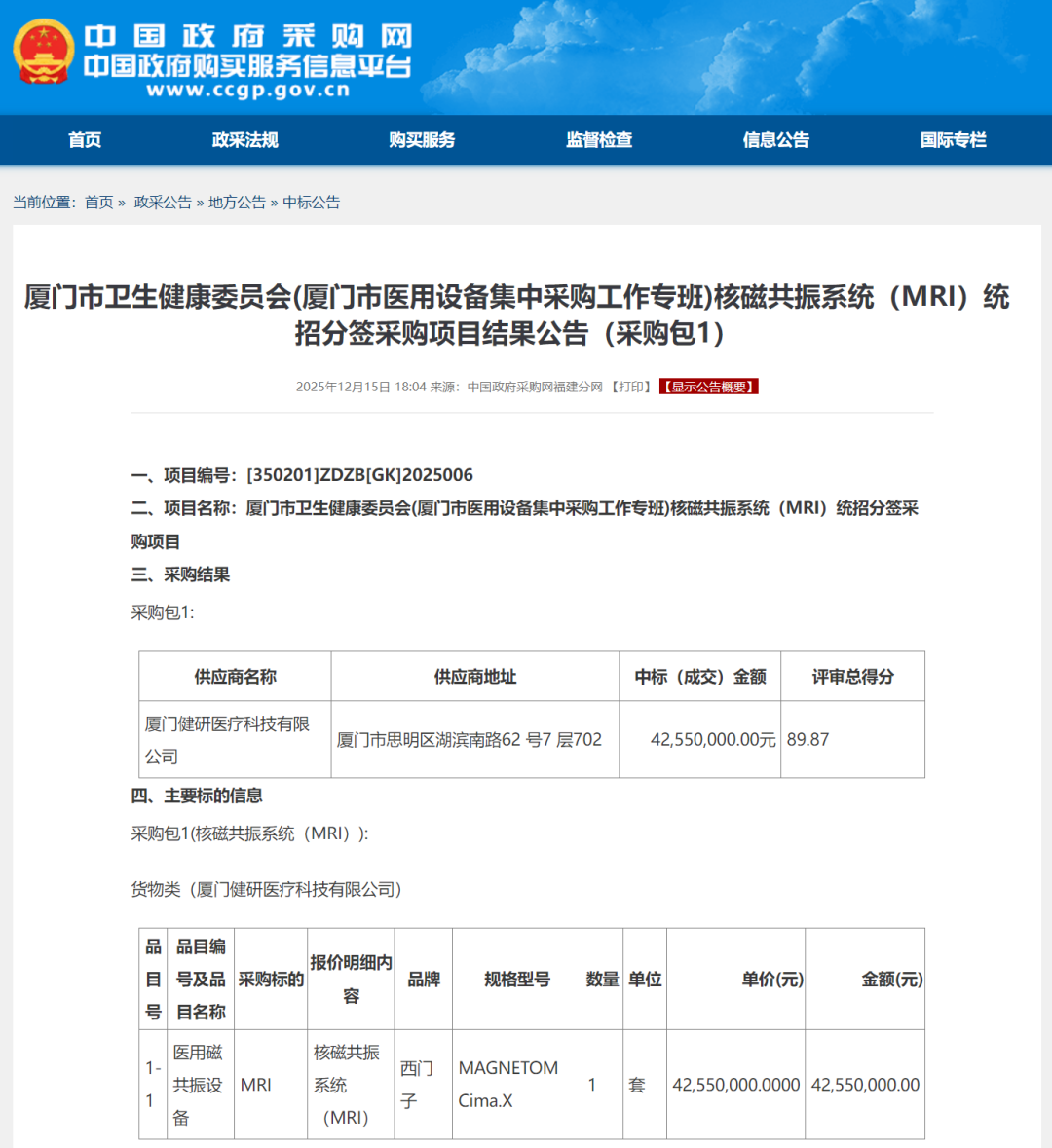Click the 供应商地址 column header

point(474,677)
